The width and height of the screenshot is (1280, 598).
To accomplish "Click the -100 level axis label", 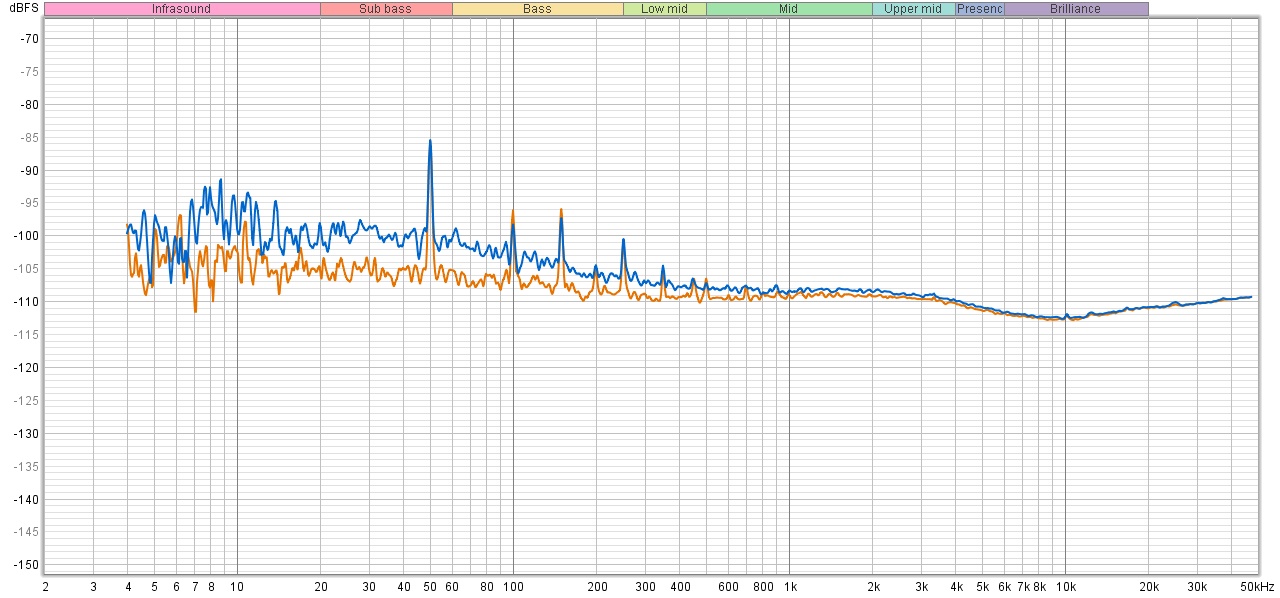I will tap(27, 236).
